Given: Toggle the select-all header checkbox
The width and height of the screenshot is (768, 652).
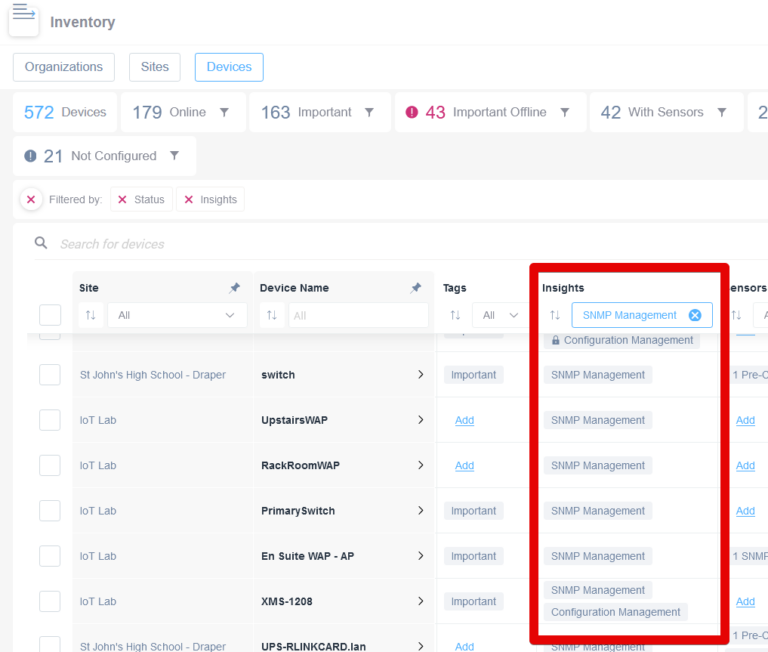Looking at the screenshot, I should tap(50, 315).
